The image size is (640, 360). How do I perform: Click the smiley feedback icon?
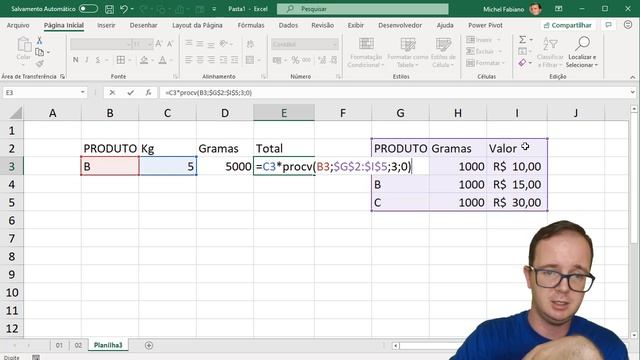pos(628,25)
